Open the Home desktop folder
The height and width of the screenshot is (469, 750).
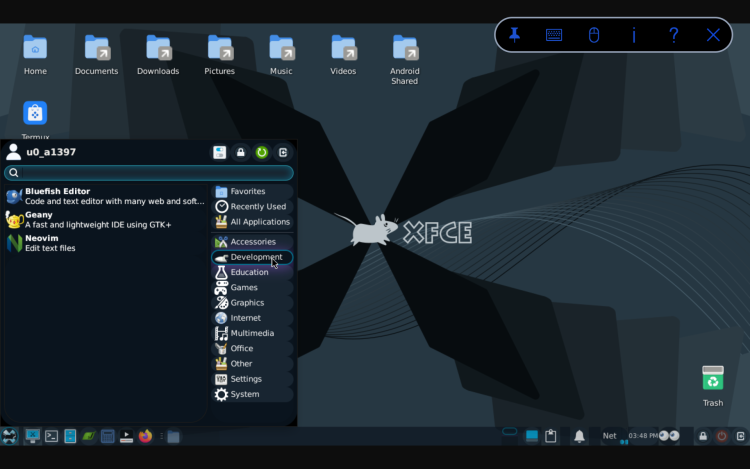click(35, 55)
